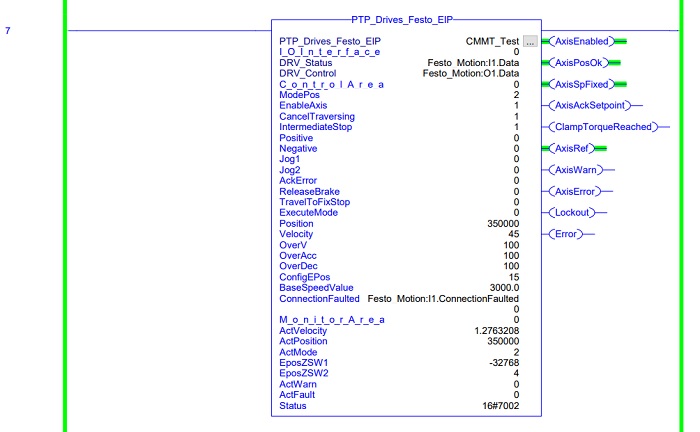Click the Jog1 parameter label
The image size is (700, 432).
tap(290, 159)
